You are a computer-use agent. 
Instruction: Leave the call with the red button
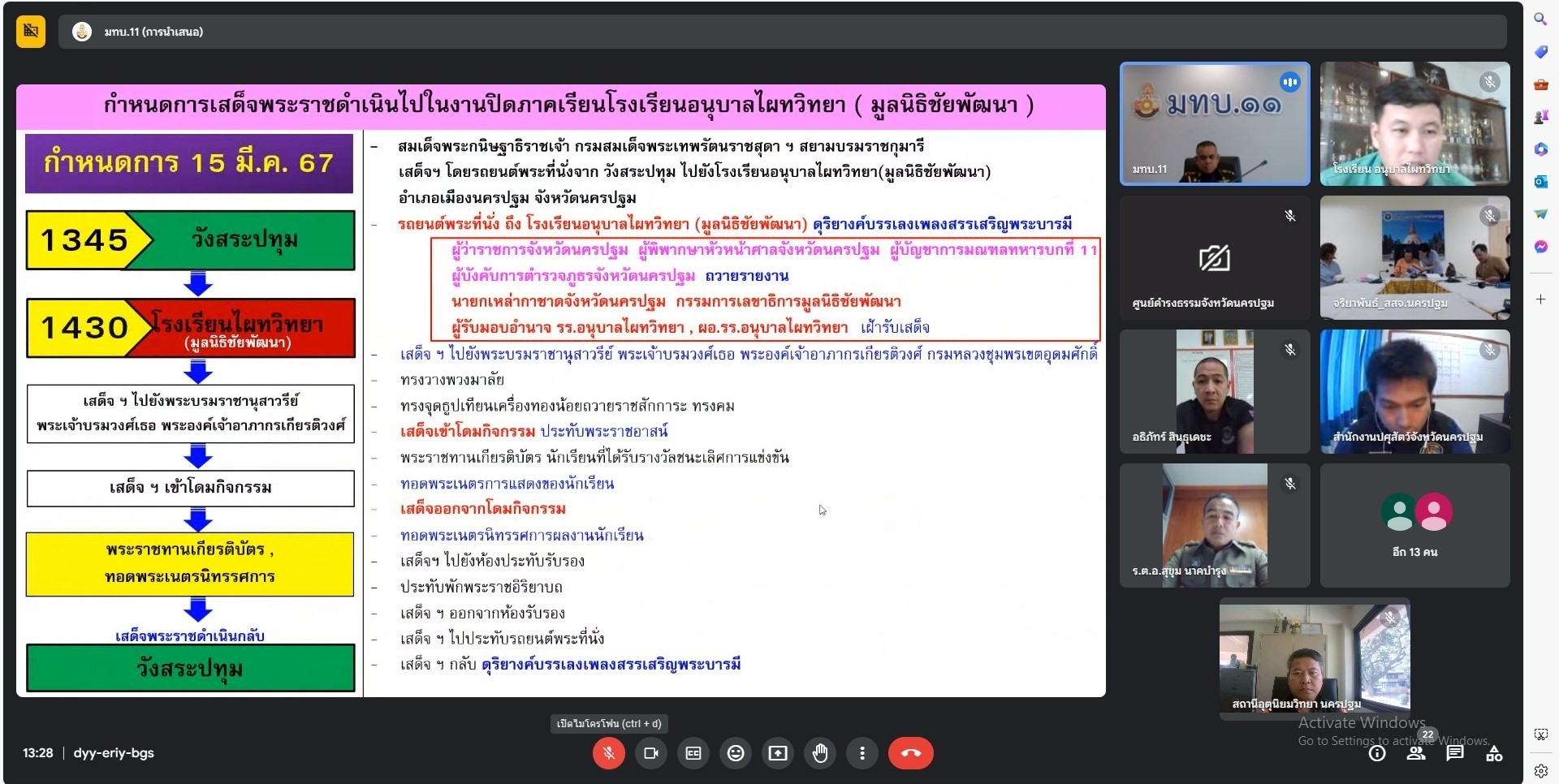(x=910, y=753)
